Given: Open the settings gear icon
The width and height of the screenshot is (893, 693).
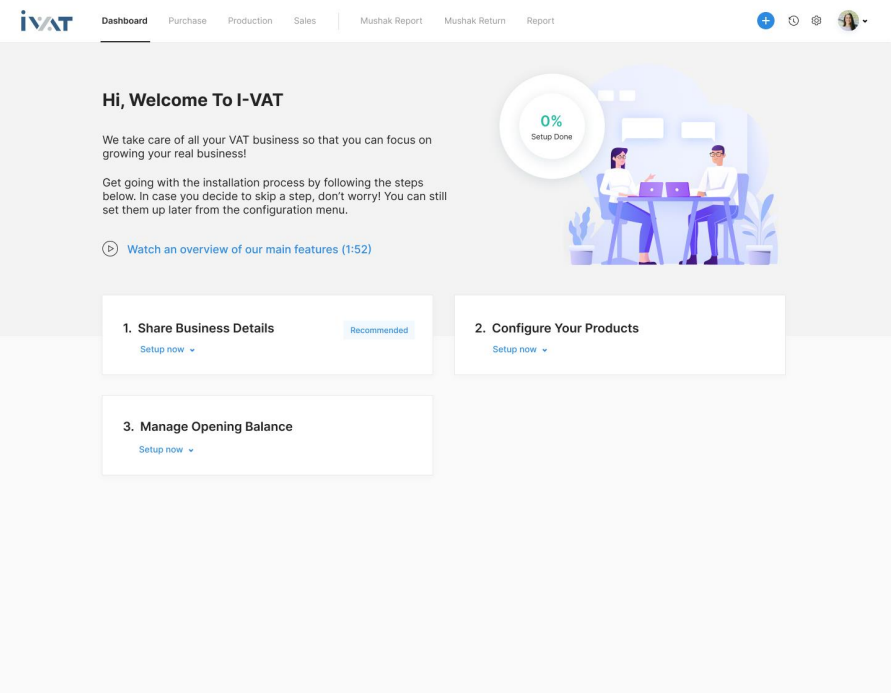Looking at the screenshot, I should tap(816, 21).
